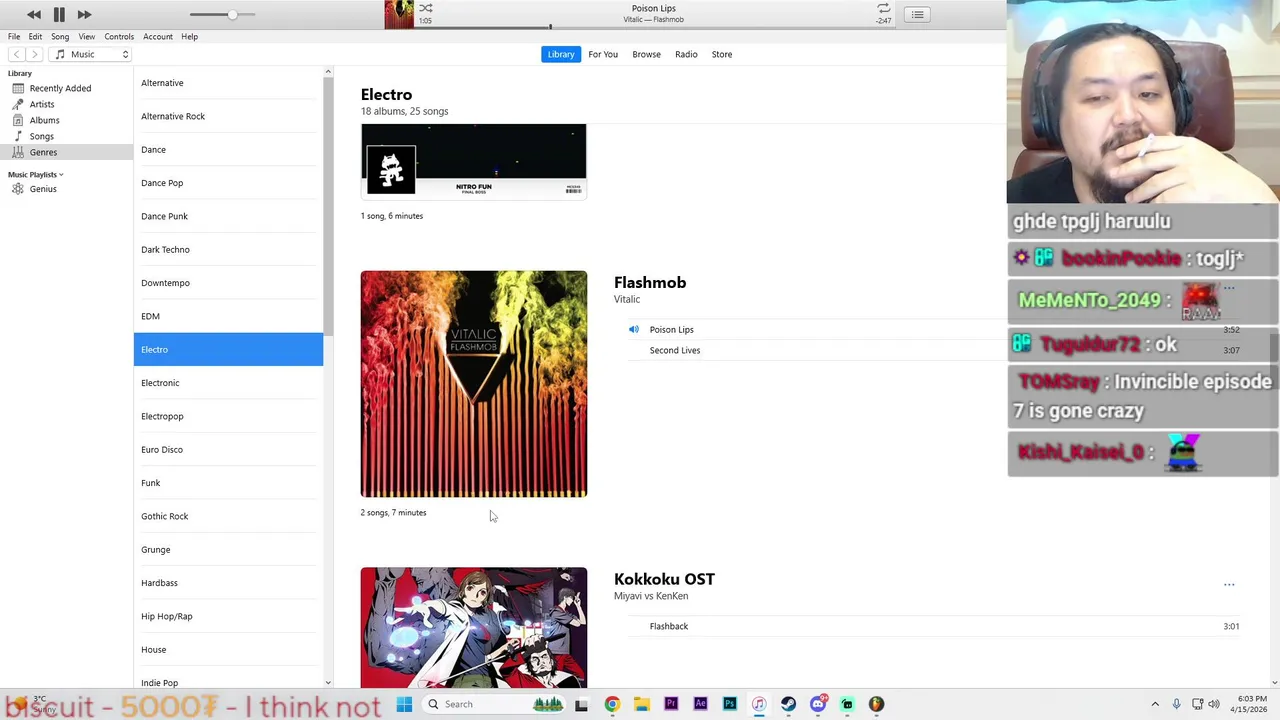Open the File menu
This screenshot has width=1280, height=720.
(14, 36)
